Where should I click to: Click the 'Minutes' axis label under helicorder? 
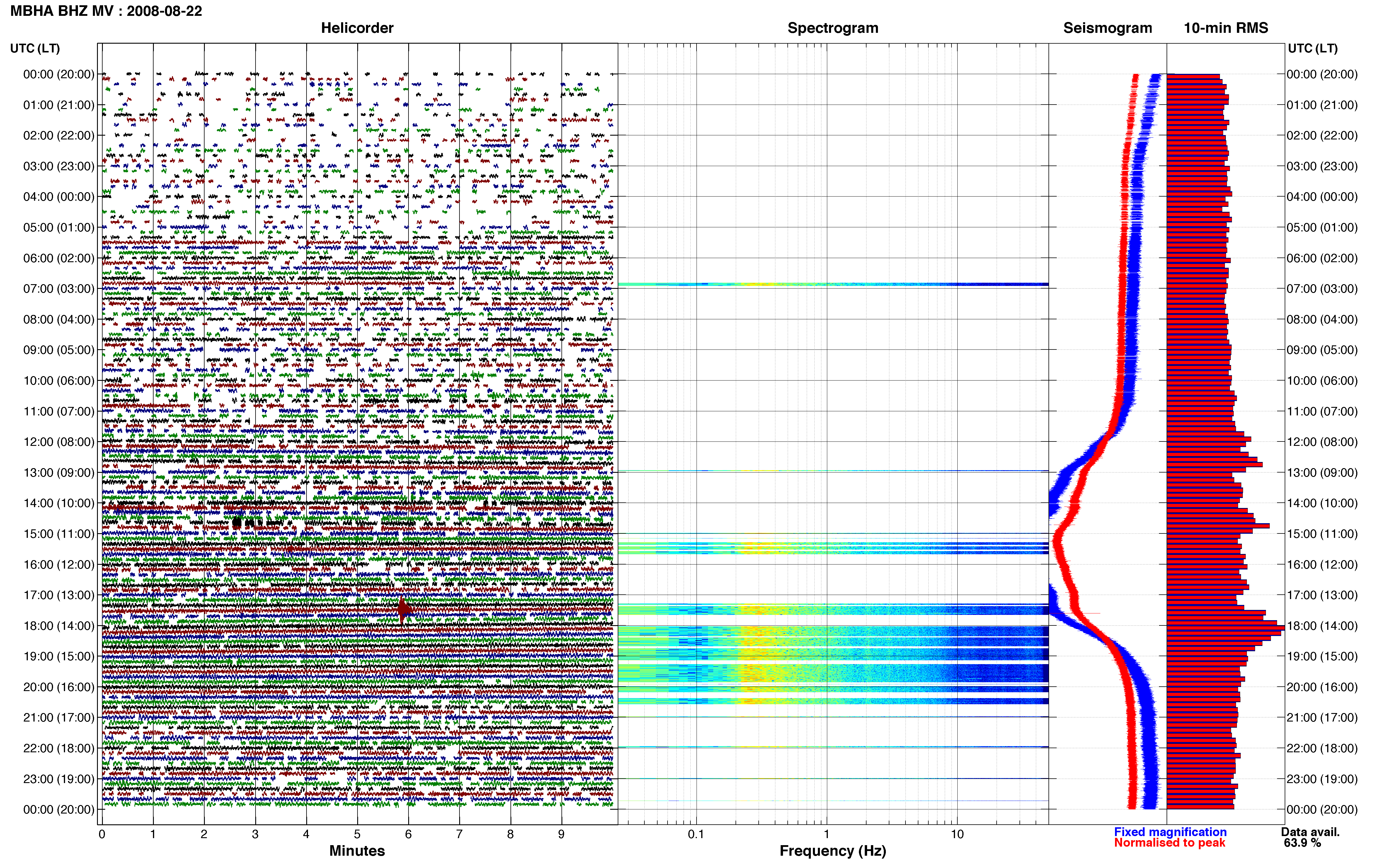(357, 851)
